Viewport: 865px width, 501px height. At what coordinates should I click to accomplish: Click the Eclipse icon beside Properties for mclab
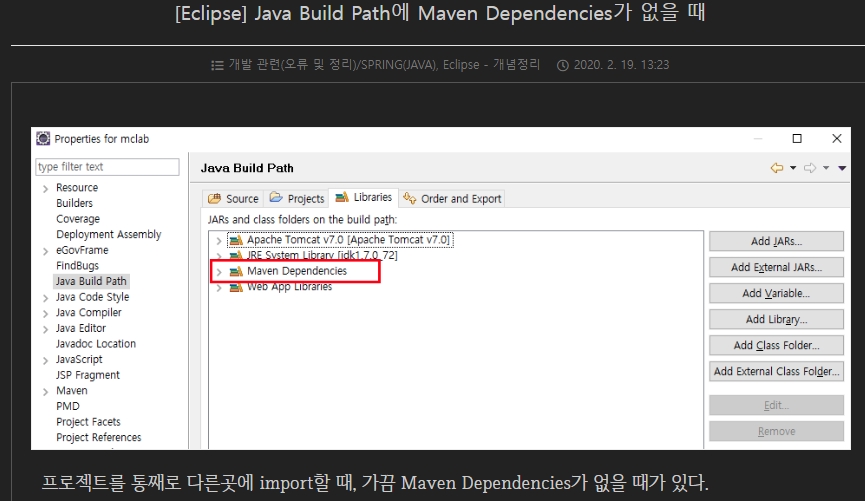43,138
